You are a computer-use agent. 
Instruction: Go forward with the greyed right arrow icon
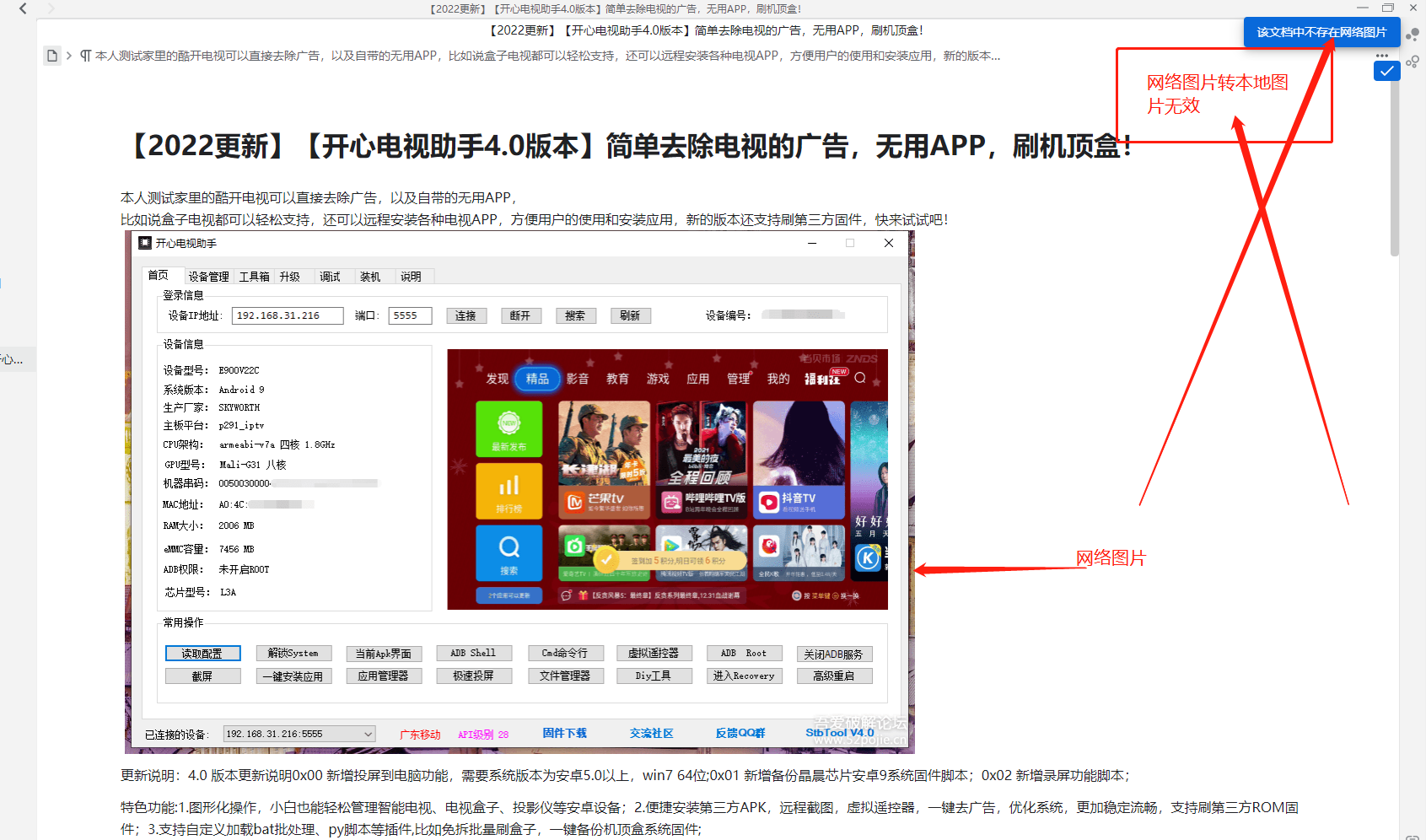click(x=51, y=8)
